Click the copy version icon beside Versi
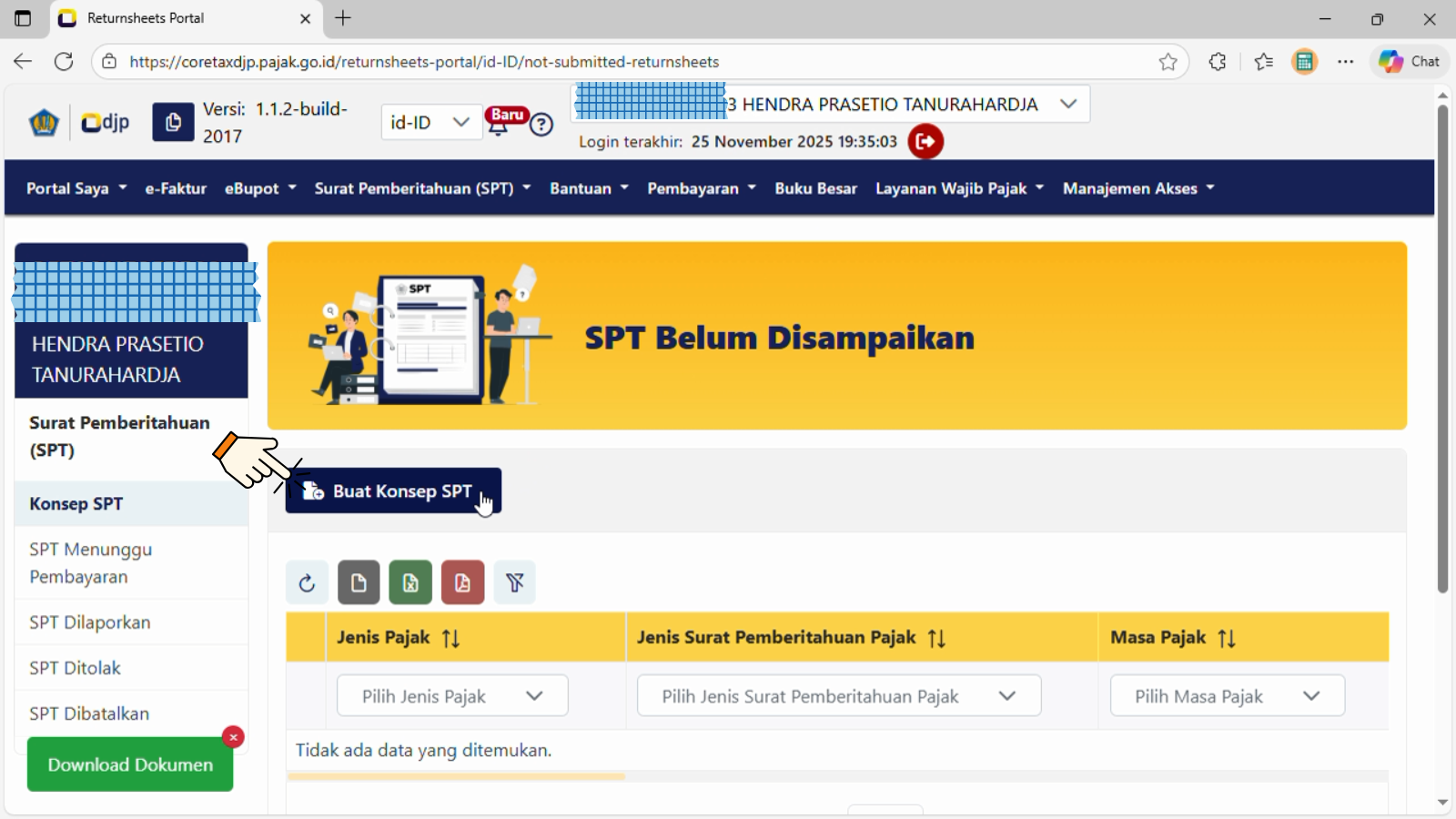The image size is (1456, 819). click(x=173, y=122)
